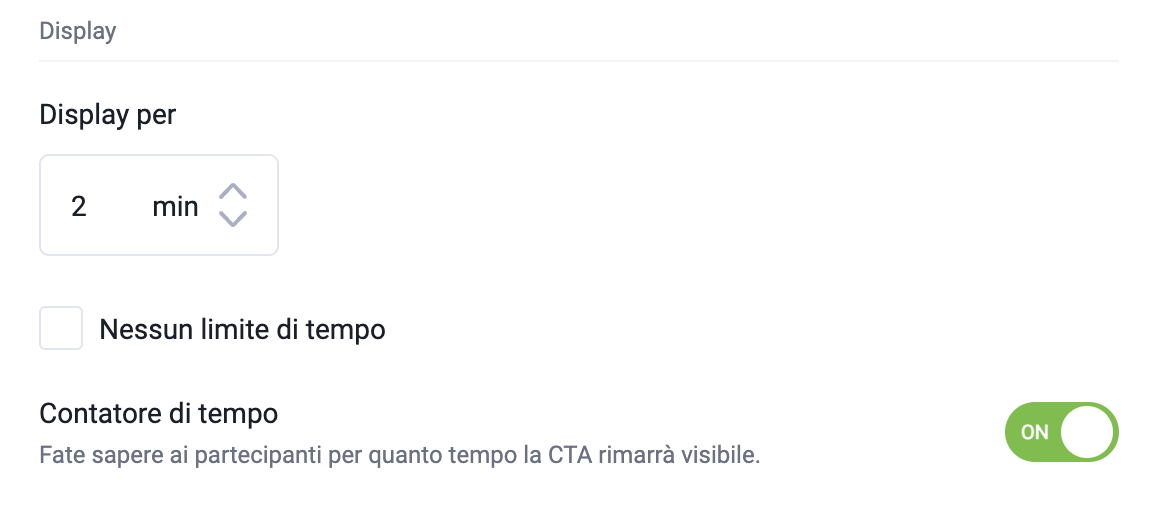The height and width of the screenshot is (532, 1162).
Task: Click the Contatore di tempo heading
Action: 158,412
